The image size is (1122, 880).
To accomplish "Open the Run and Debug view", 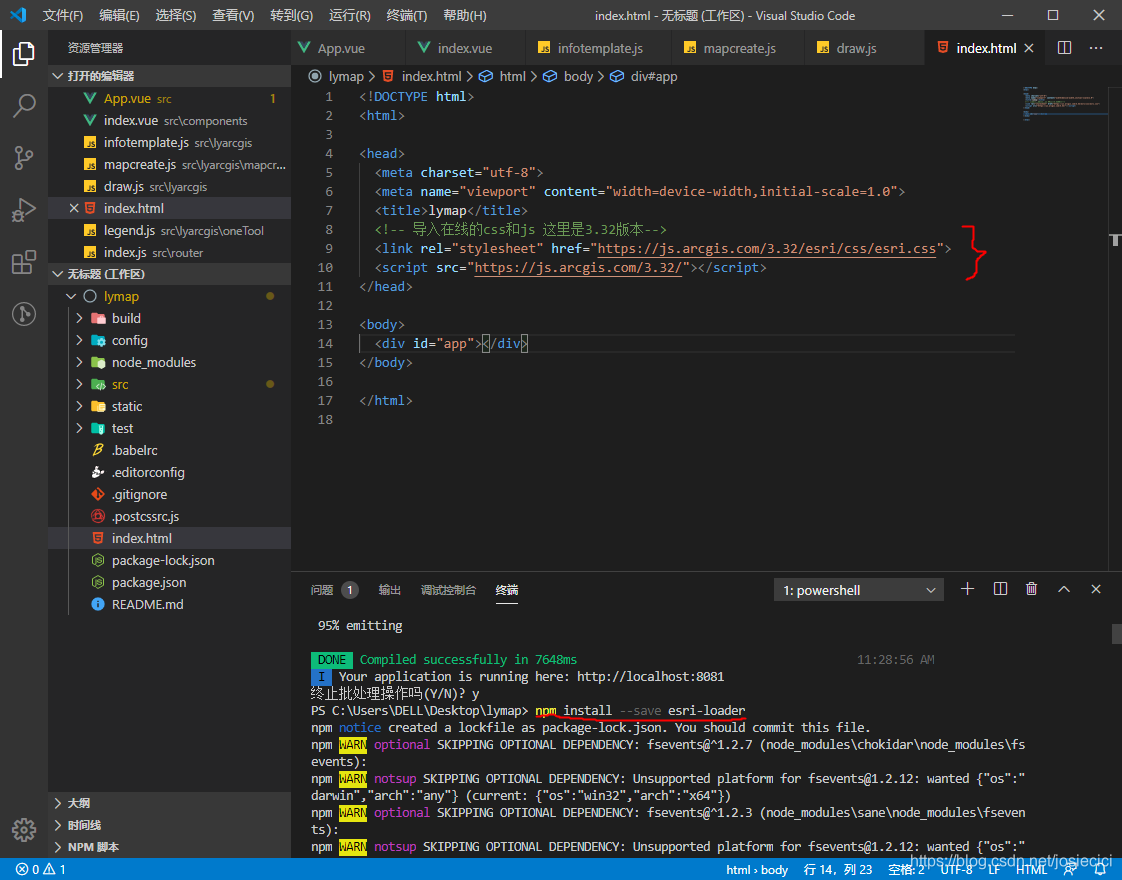I will coord(24,210).
